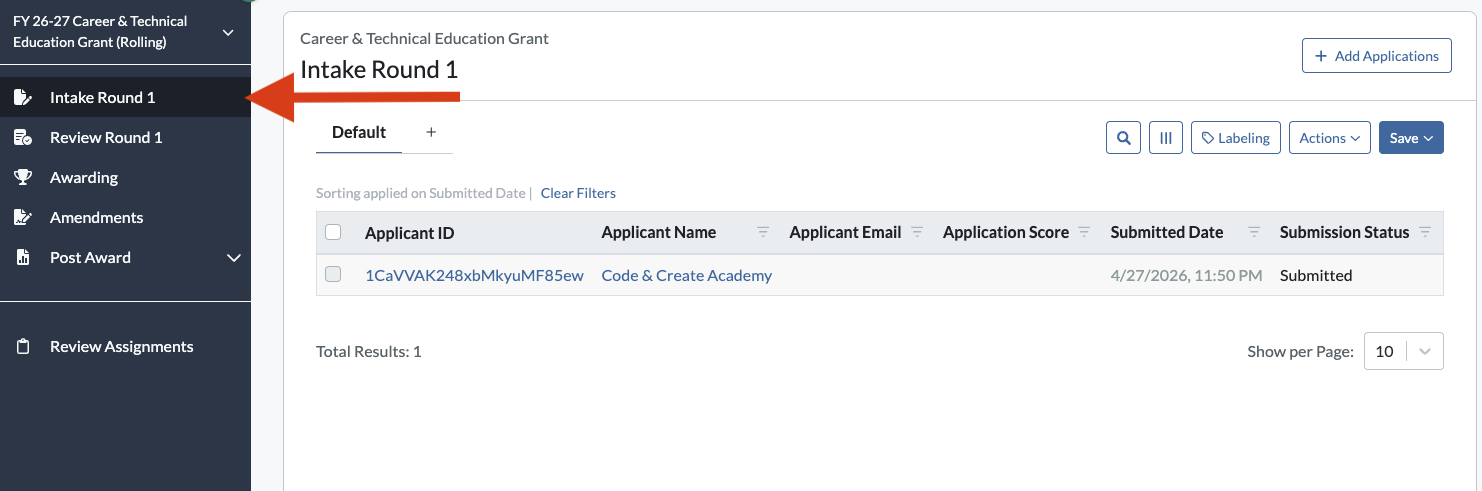Sort by Applicant ID column header
Viewport: 1482px width, 491px height.
click(409, 233)
